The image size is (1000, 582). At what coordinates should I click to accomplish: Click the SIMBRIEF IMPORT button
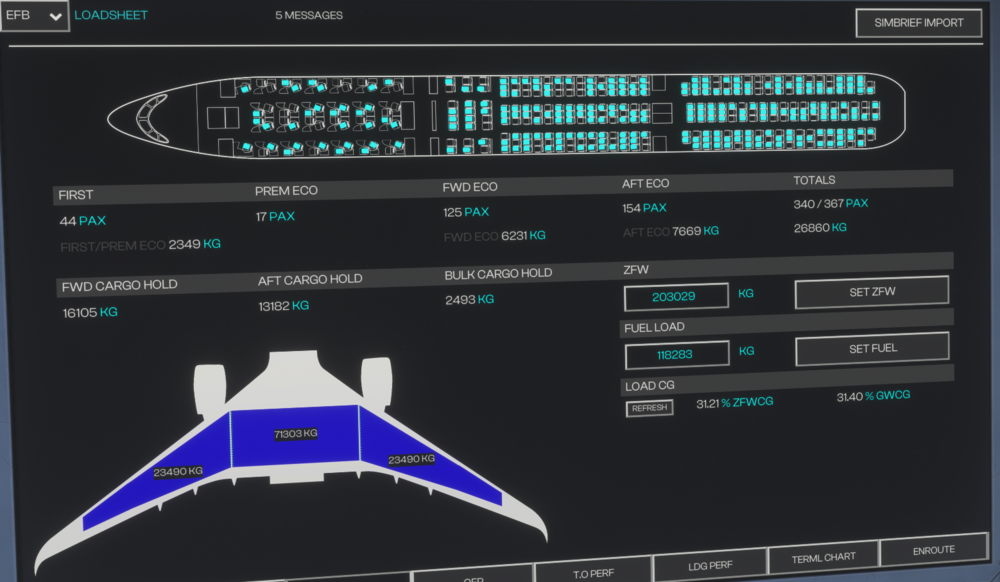click(918, 23)
